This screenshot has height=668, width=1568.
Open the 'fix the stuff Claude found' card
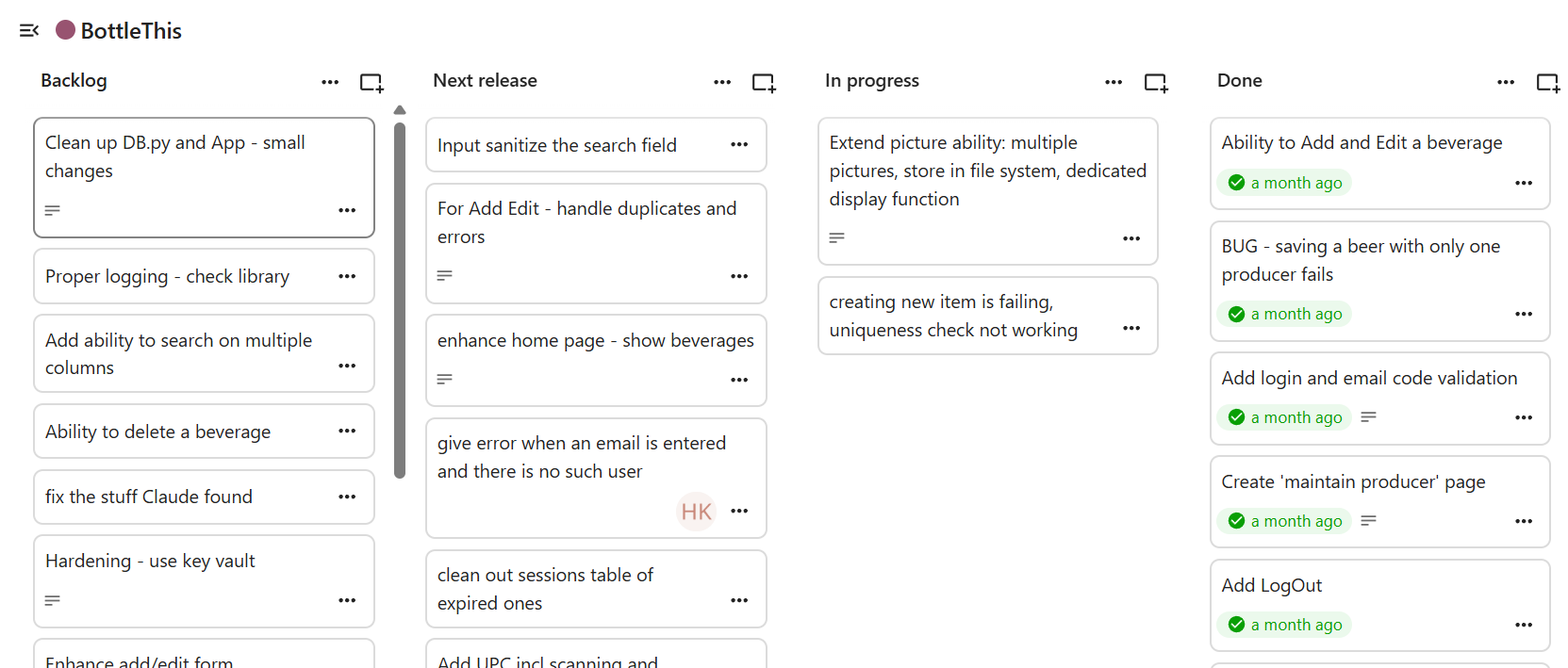click(149, 497)
